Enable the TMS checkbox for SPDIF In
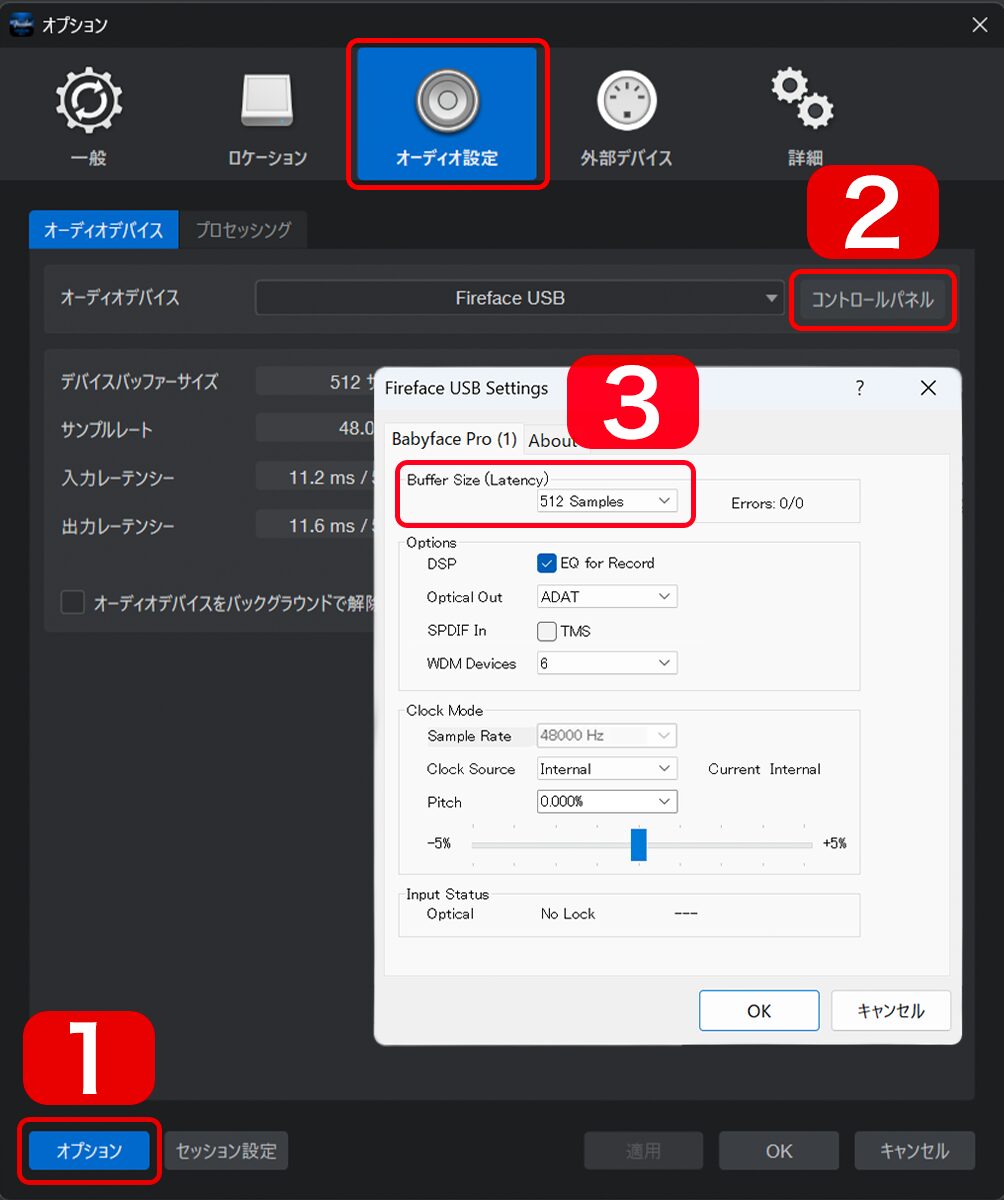The width and height of the screenshot is (1004, 1200). 547,631
